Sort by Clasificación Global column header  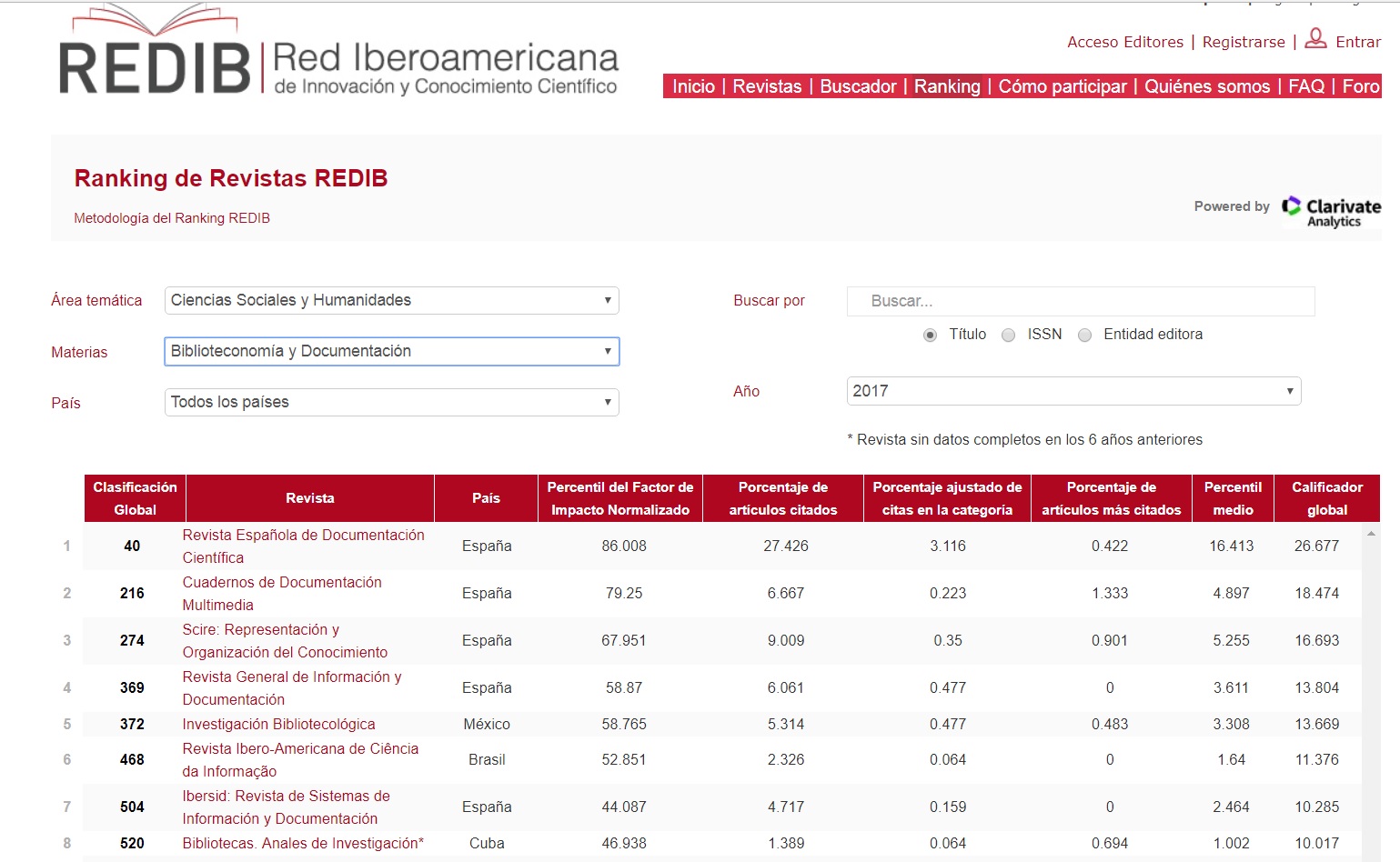135,498
